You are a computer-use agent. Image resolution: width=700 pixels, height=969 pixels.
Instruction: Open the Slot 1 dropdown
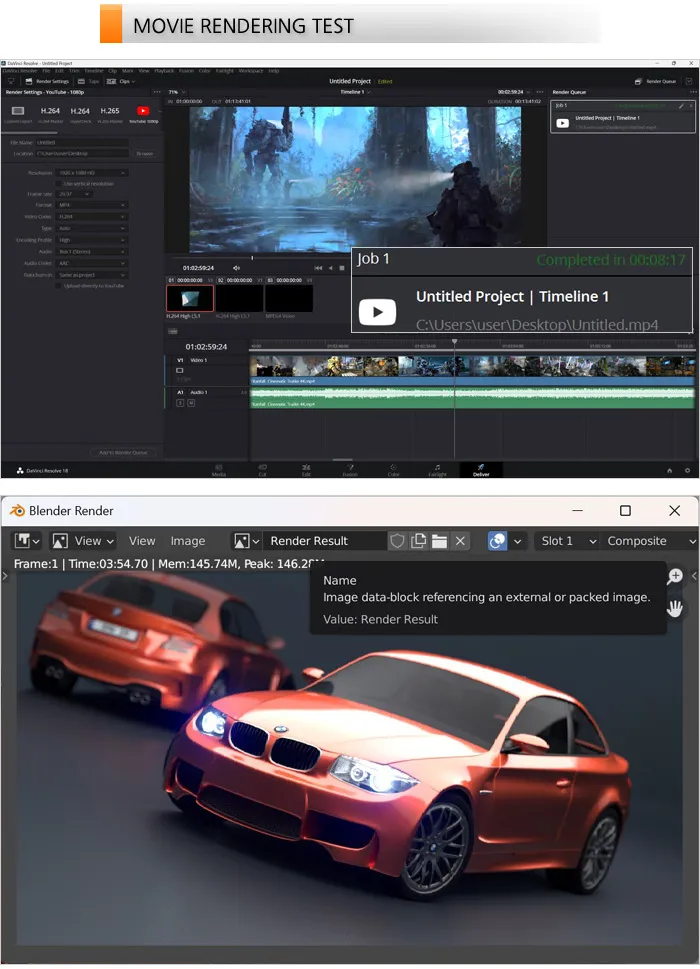pos(567,541)
